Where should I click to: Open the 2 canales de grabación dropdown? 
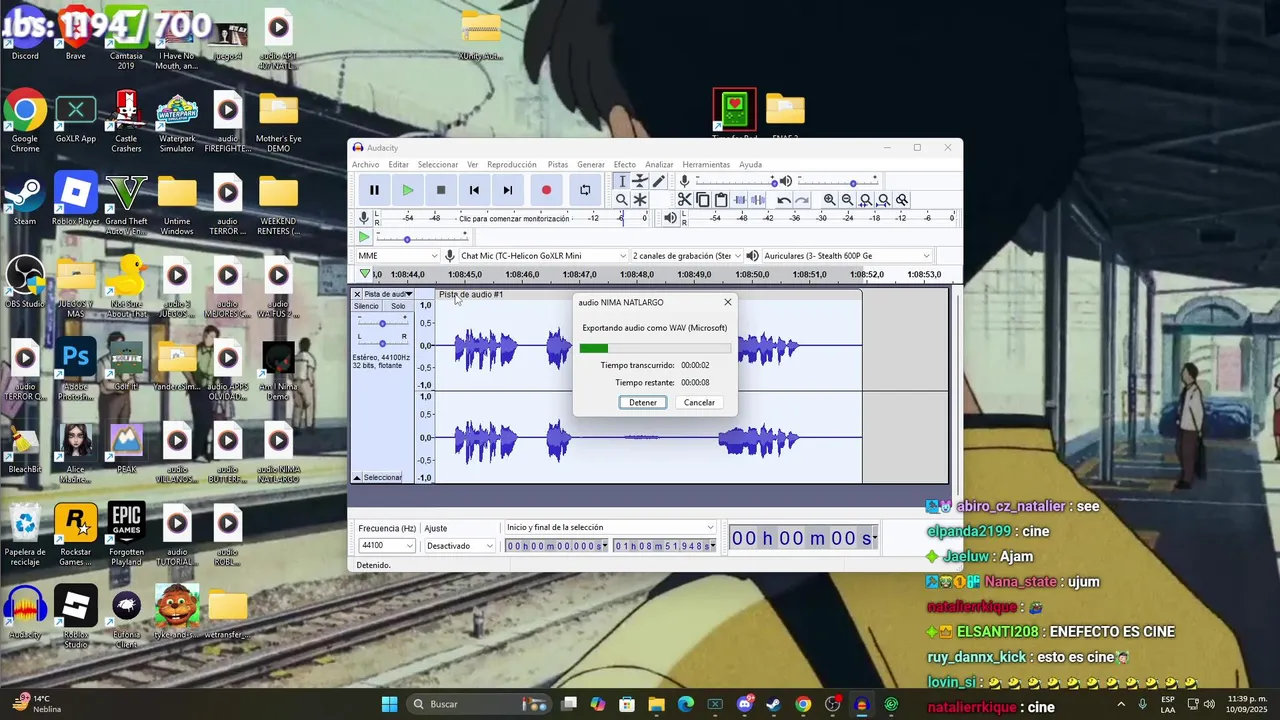(686, 256)
